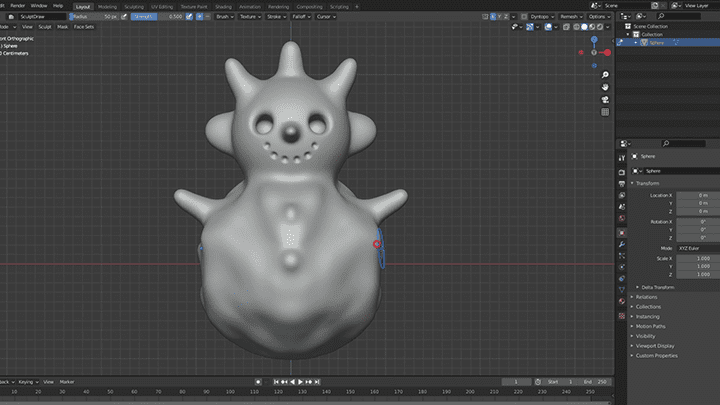Select the Sphere object in outliner
Image resolution: width=720 pixels, height=405 pixels.
tap(657, 43)
